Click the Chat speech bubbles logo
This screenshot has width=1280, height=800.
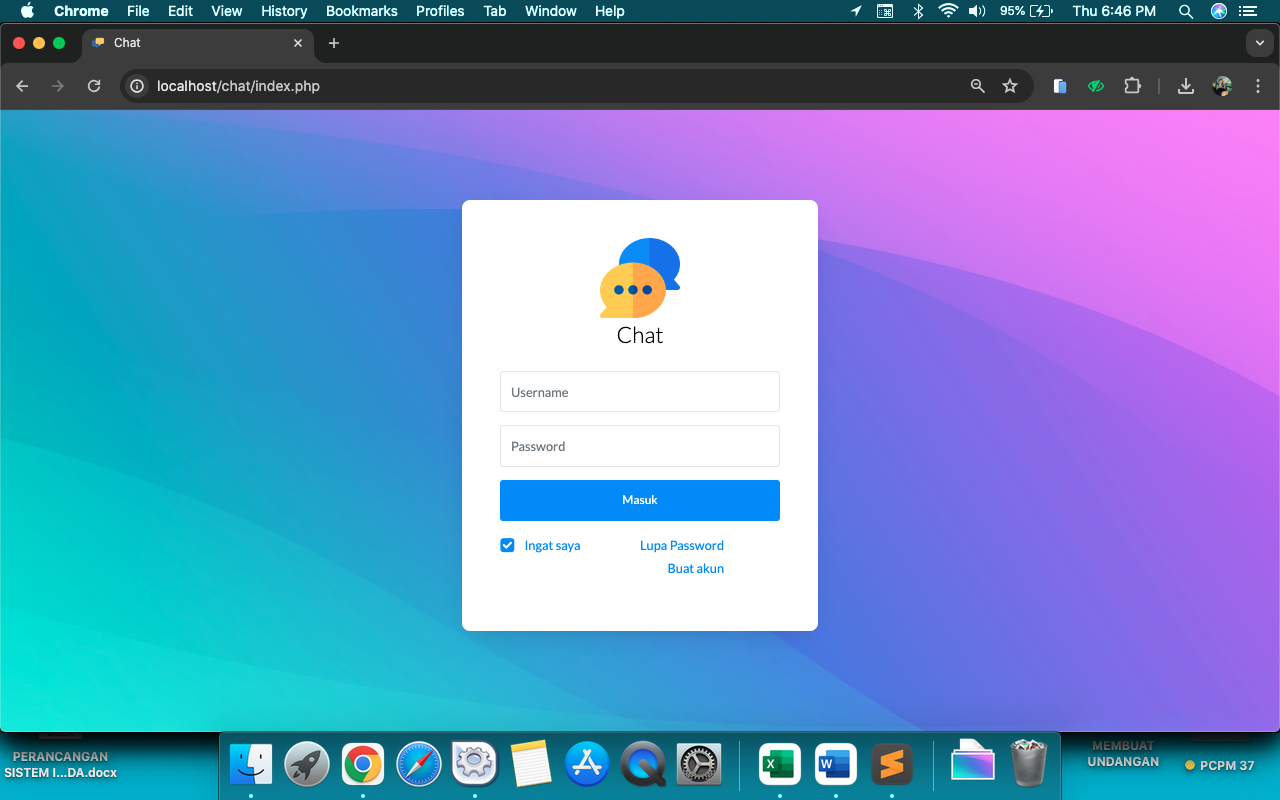(x=640, y=278)
